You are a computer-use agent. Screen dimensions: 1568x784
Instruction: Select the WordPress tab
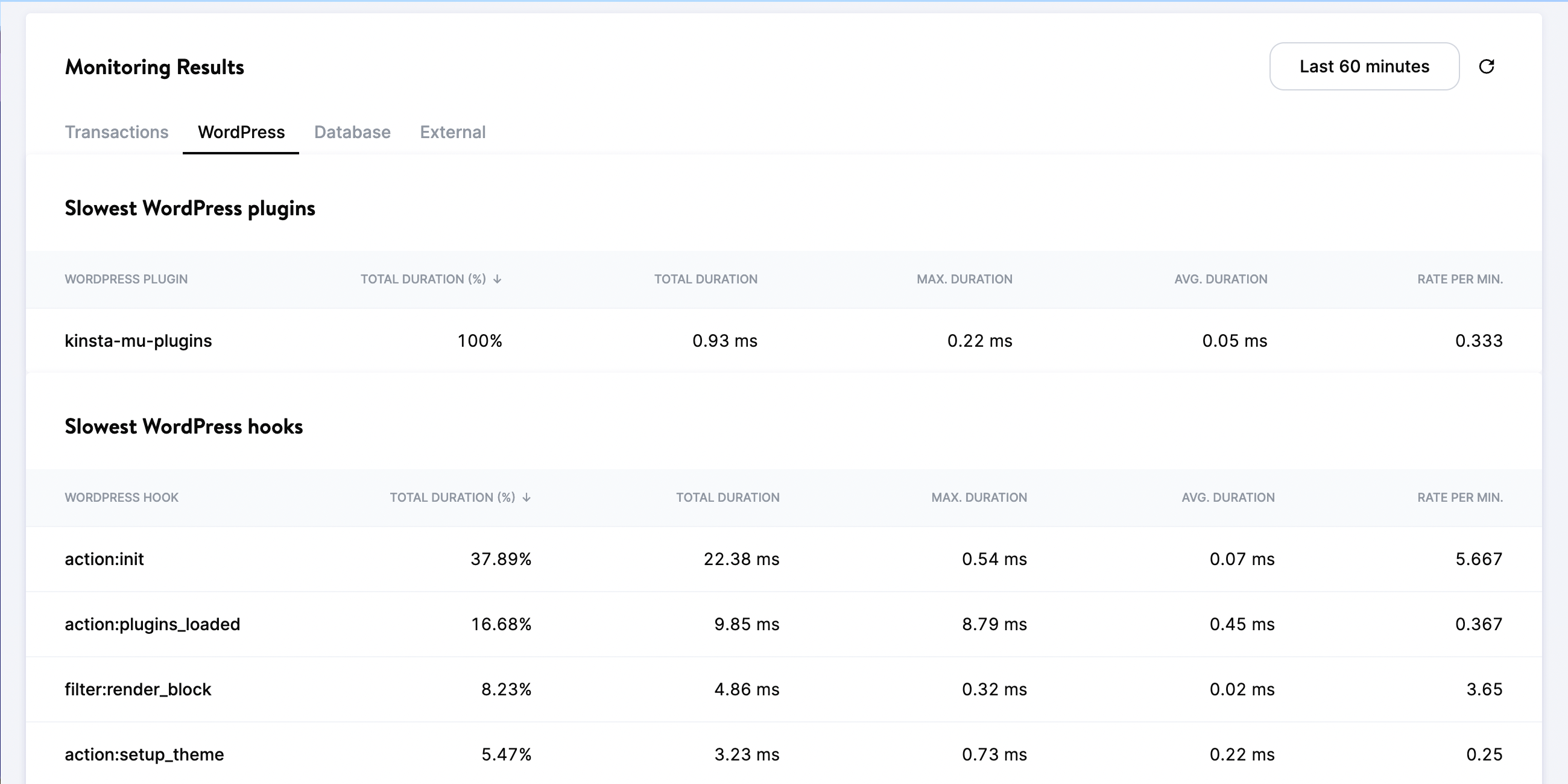[241, 132]
